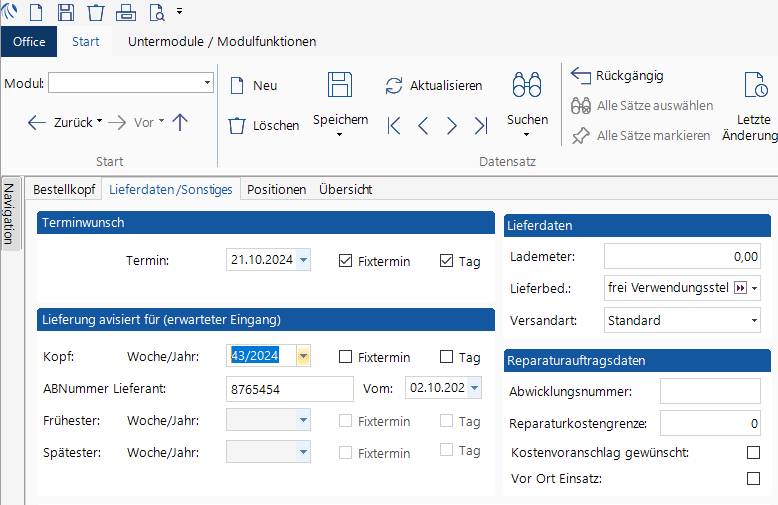The height and width of the screenshot is (505, 778).
Task: Click the ABNummer Lieferant input field
Action: point(290,389)
